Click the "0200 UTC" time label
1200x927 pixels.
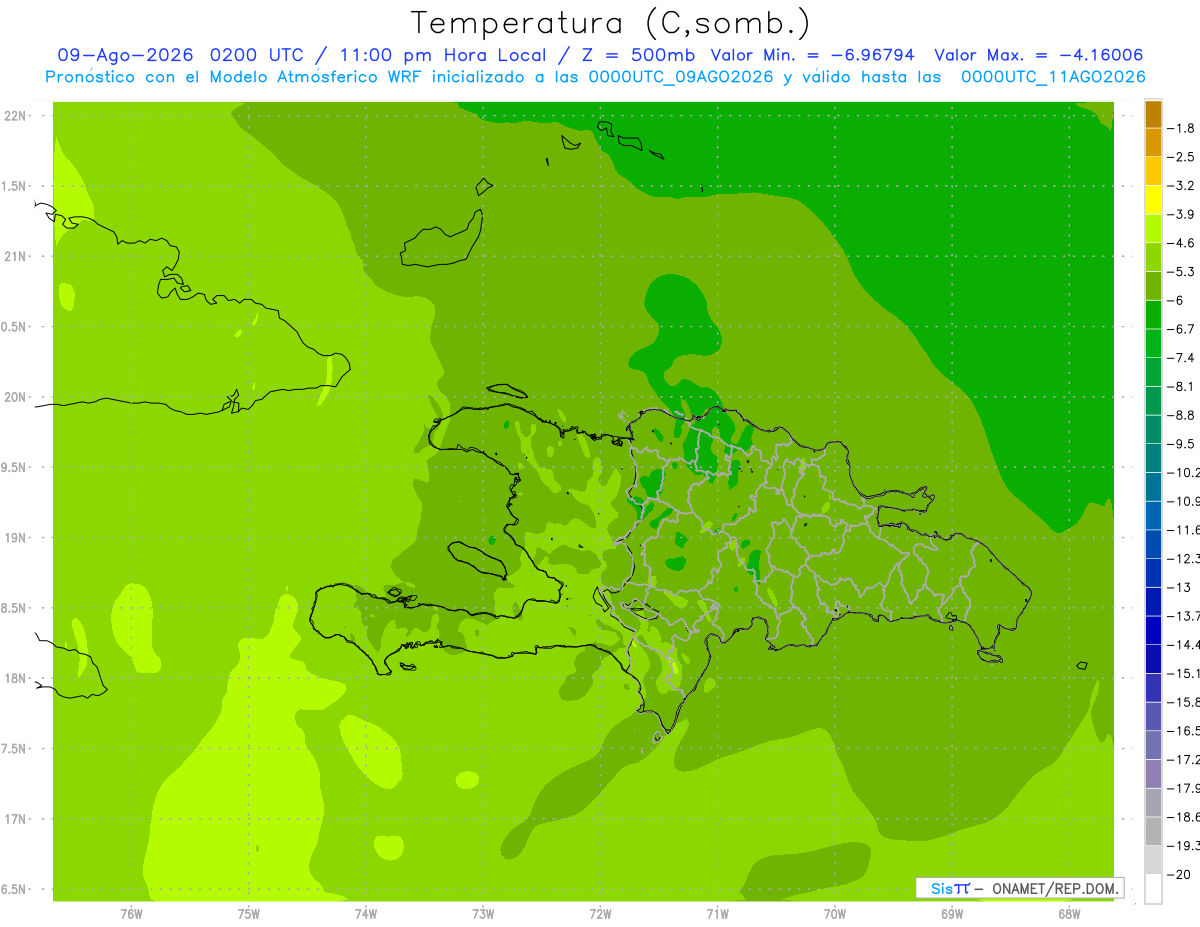(256, 55)
